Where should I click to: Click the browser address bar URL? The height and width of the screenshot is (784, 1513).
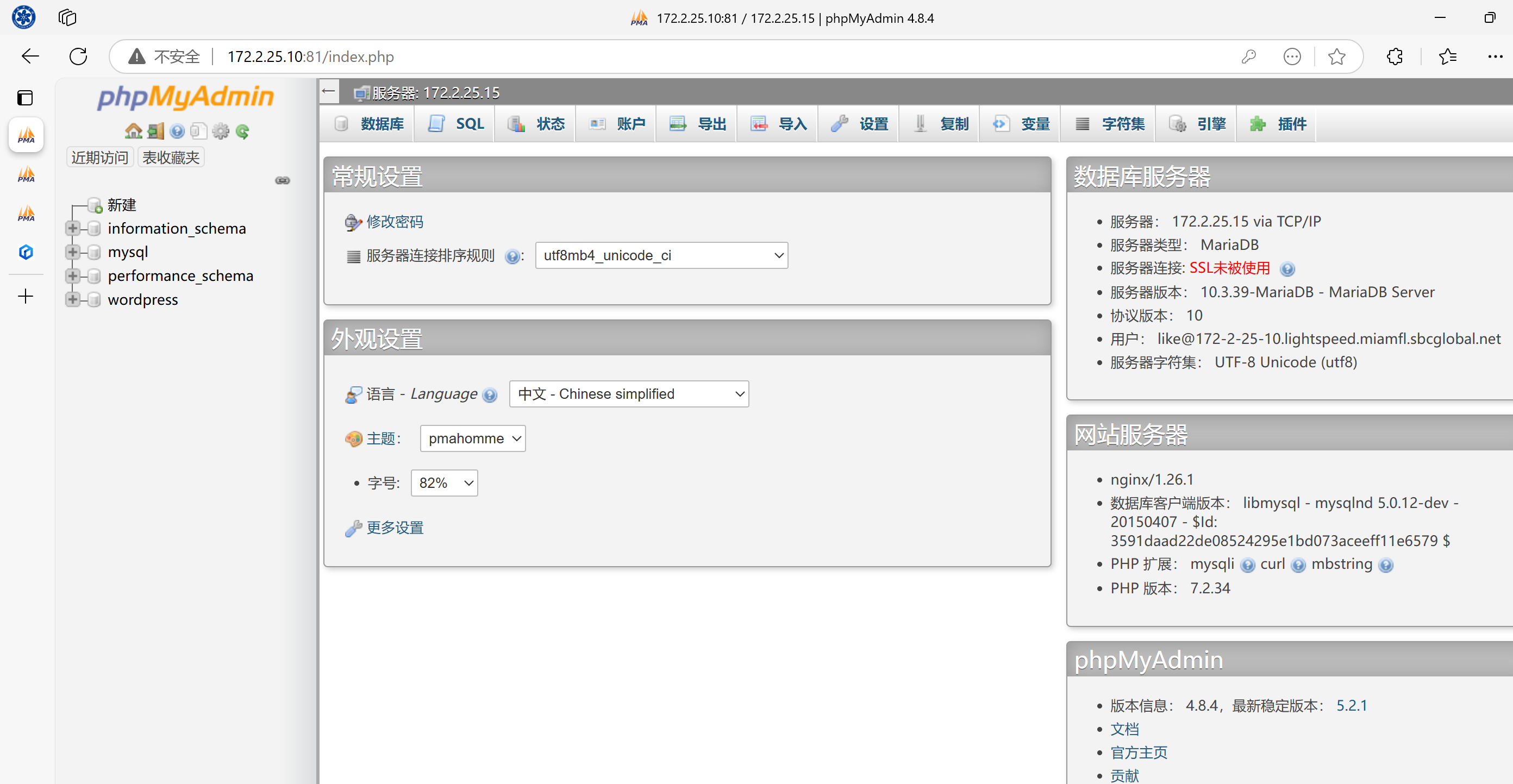pyautogui.click(x=310, y=57)
